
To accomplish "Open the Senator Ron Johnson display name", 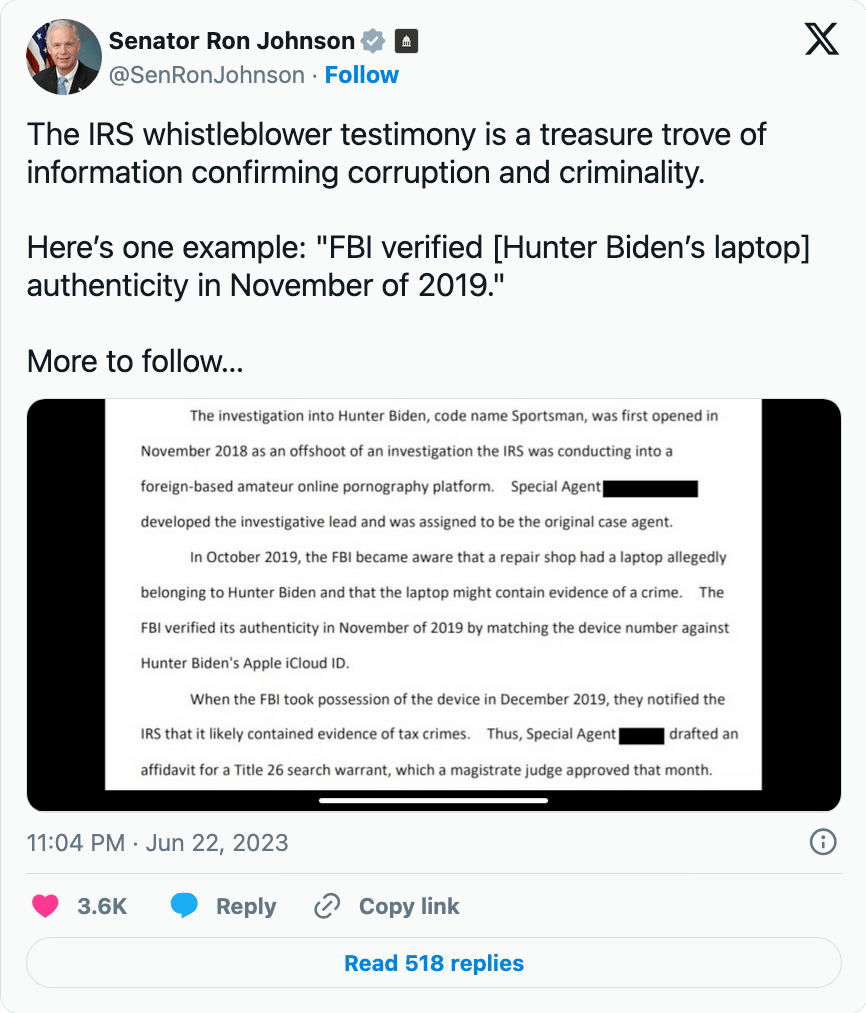I will coord(231,41).
